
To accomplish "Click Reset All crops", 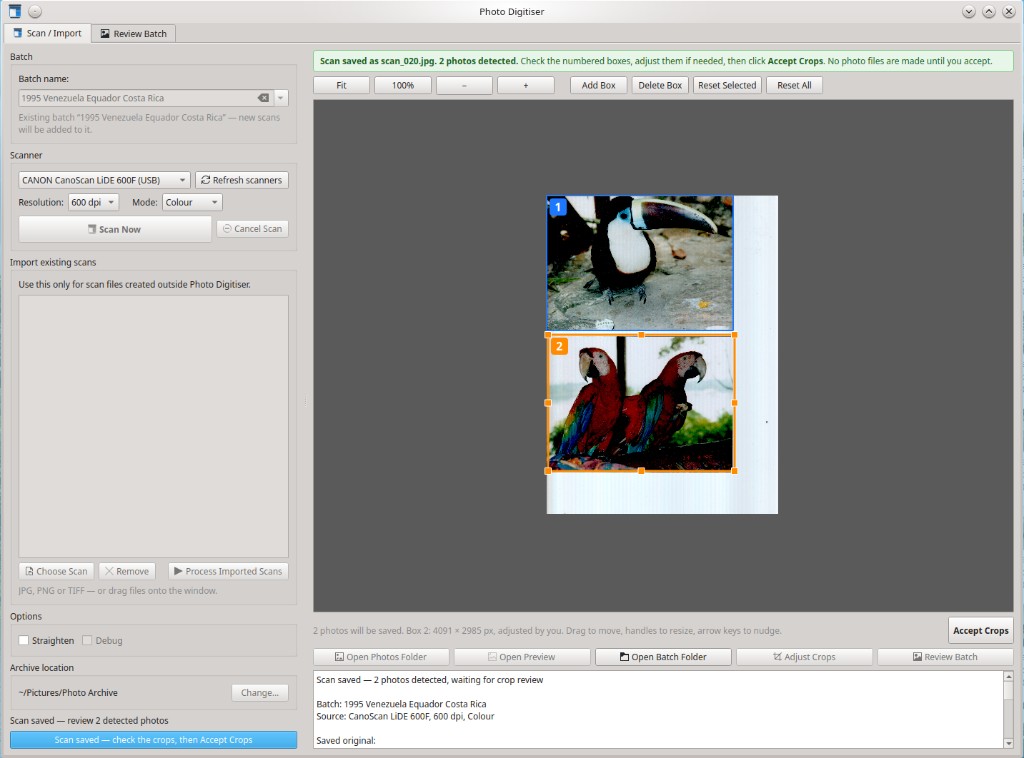I will (794, 86).
